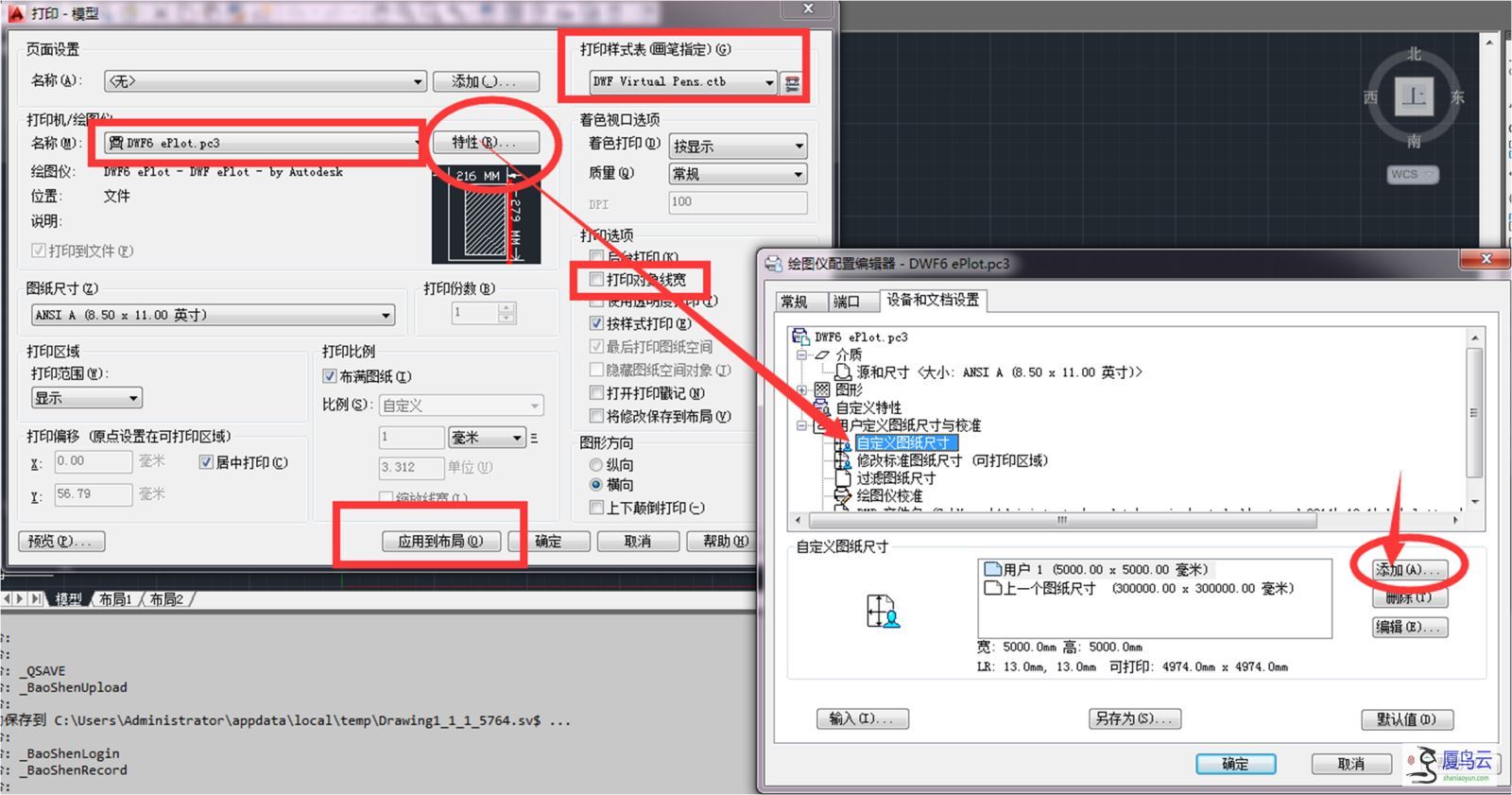Select 纵向 portrait radio button
The height and width of the screenshot is (795, 1512).
tap(596, 464)
